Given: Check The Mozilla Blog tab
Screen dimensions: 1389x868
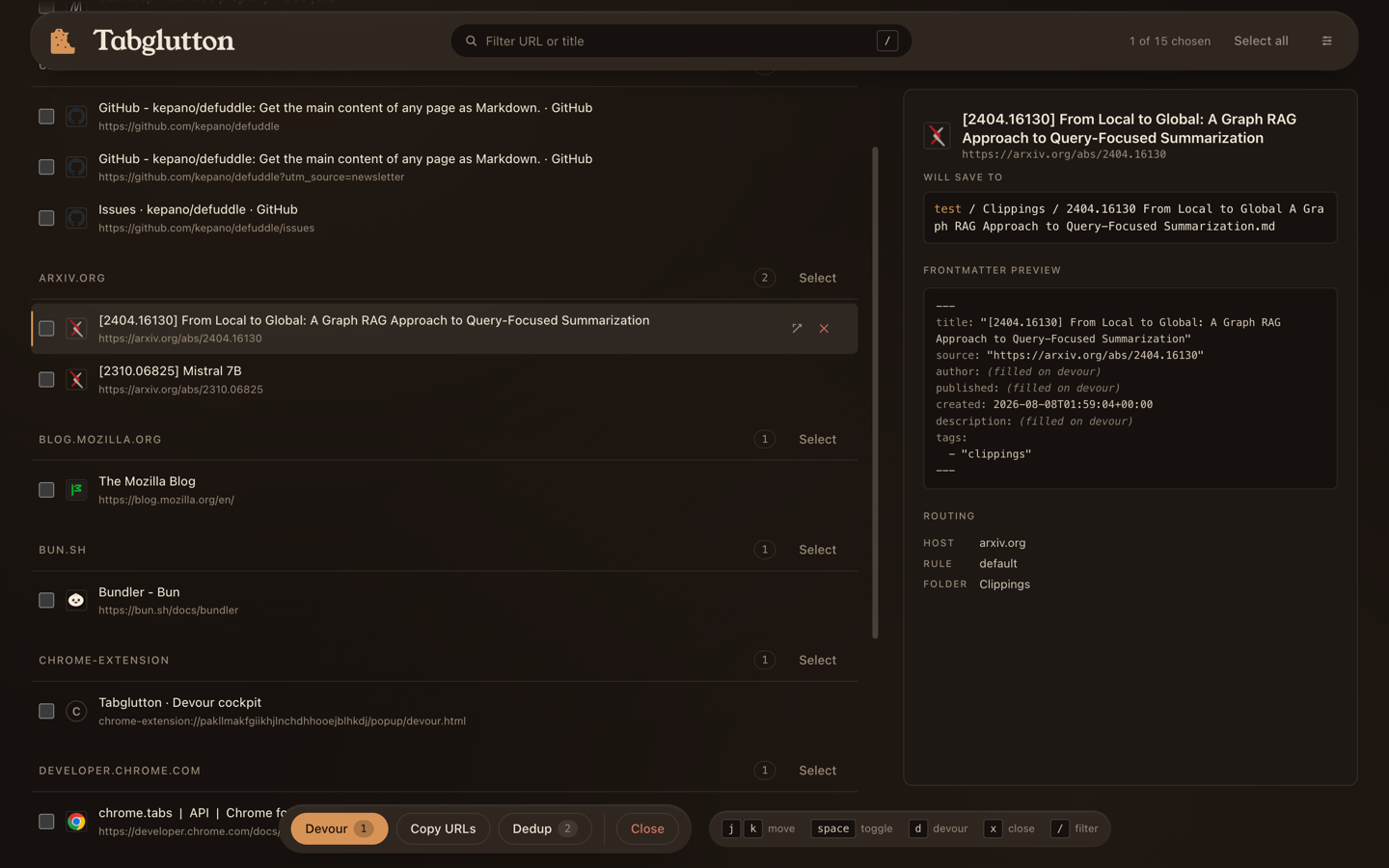Looking at the screenshot, I should click(46, 490).
